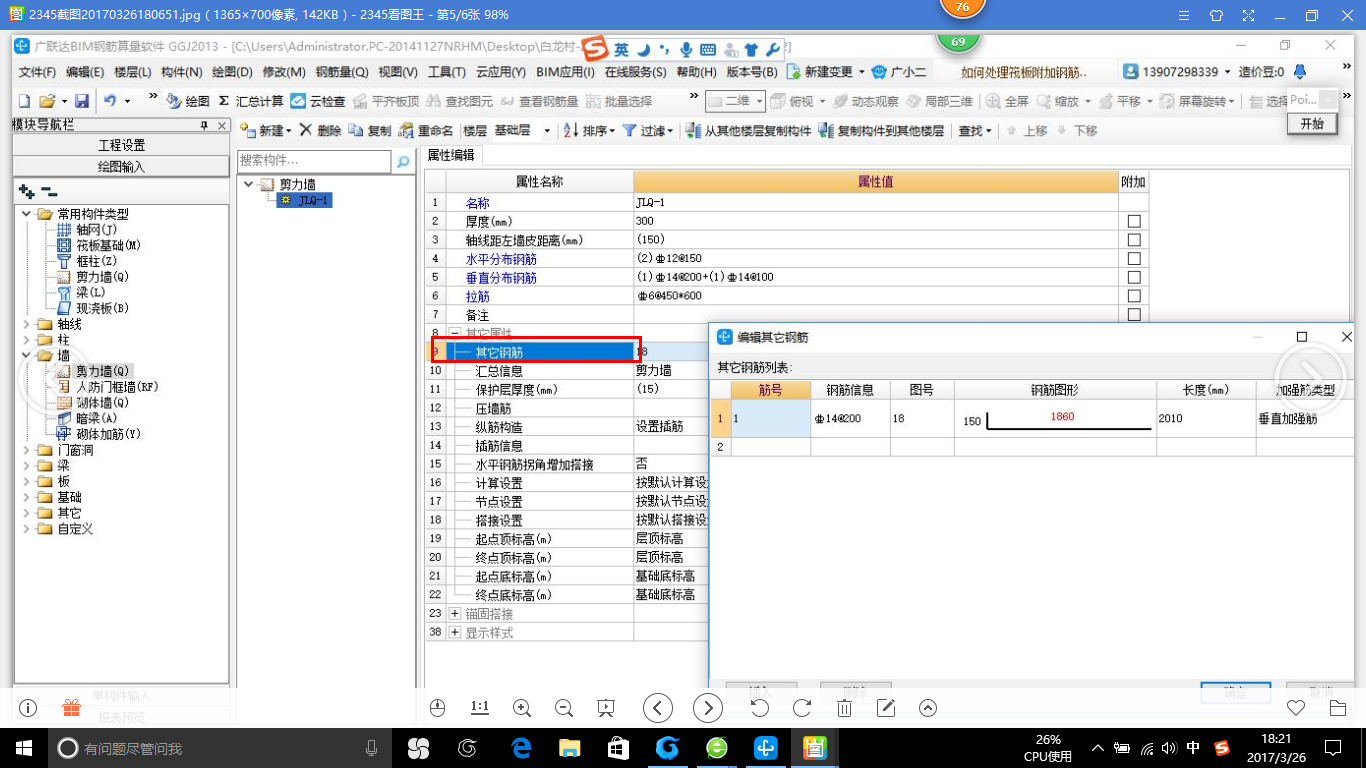Click the mouse scroll mode icon in viewer
The width and height of the screenshot is (1366, 768).
pyautogui.click(x=437, y=708)
